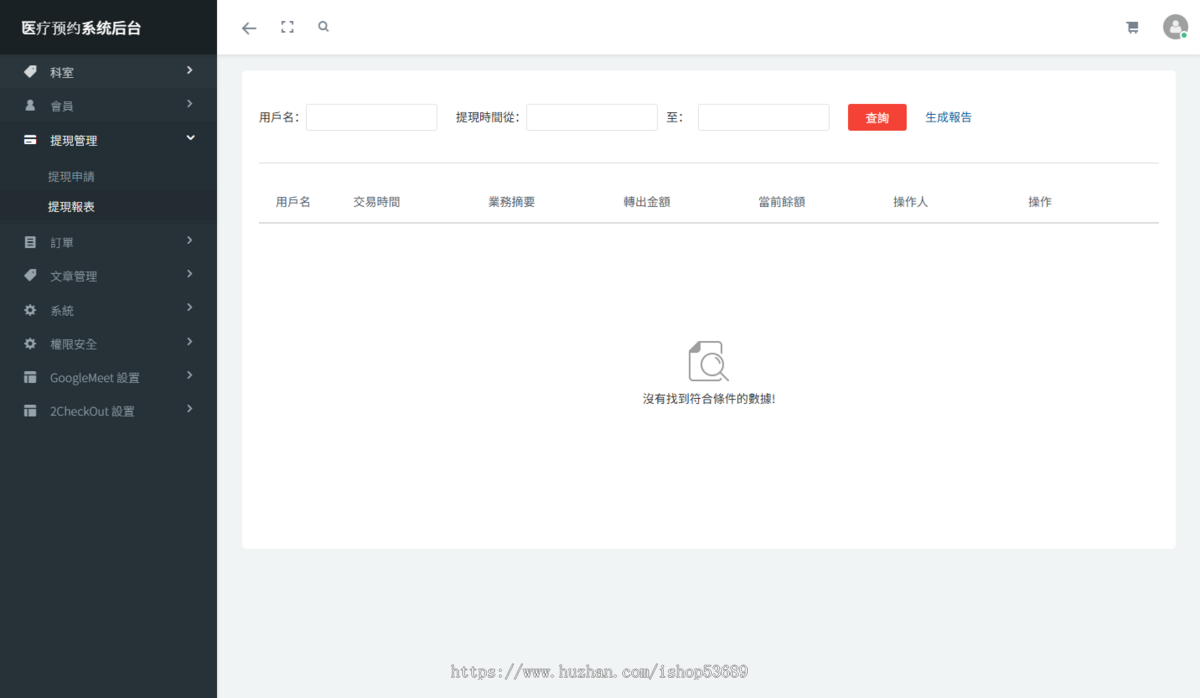Viewport: 1200px width, 698px height.
Task: Open the 系統 menu label
Action: pyautogui.click(x=62, y=311)
